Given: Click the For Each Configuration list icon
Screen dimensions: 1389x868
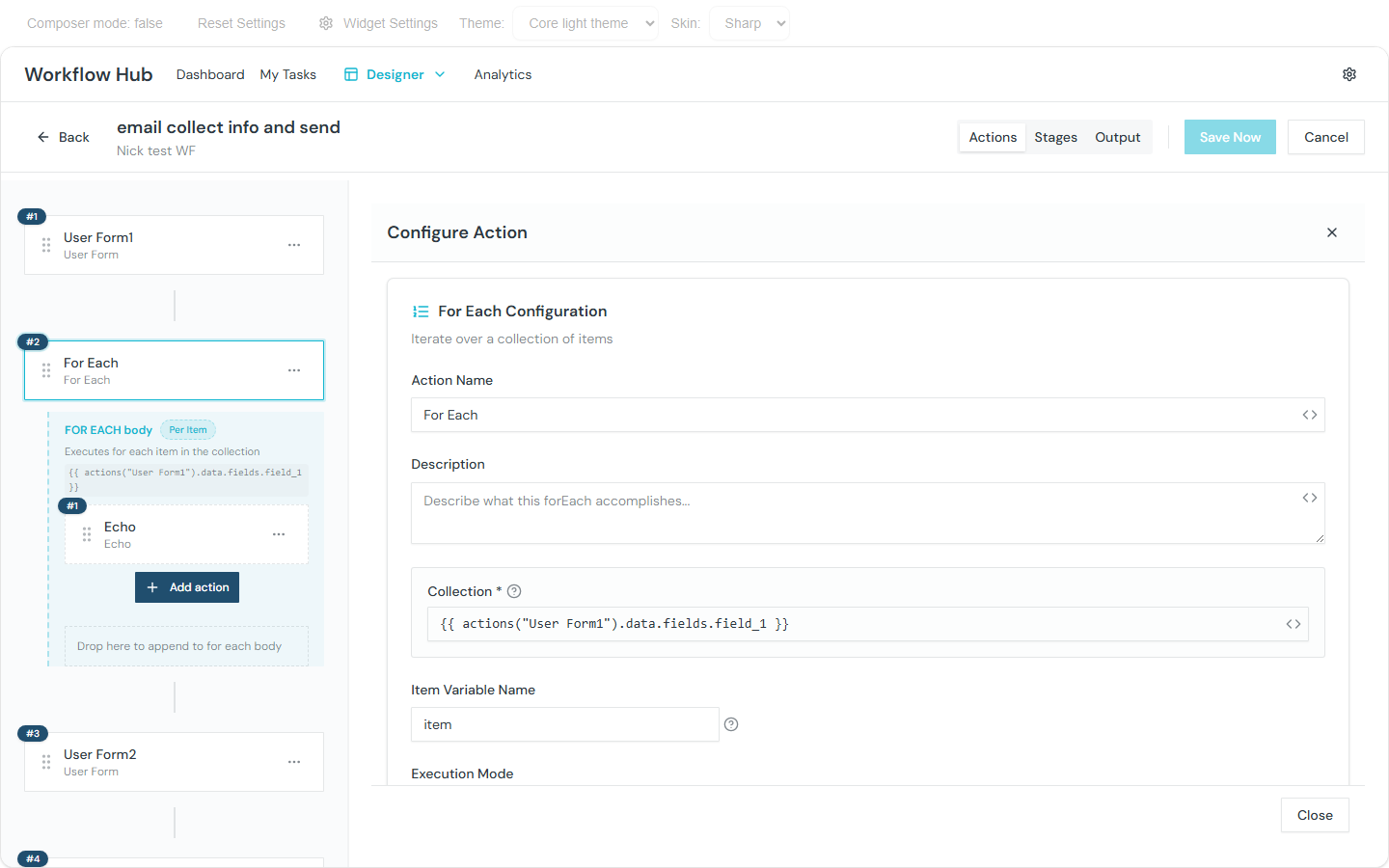Looking at the screenshot, I should 421,312.
